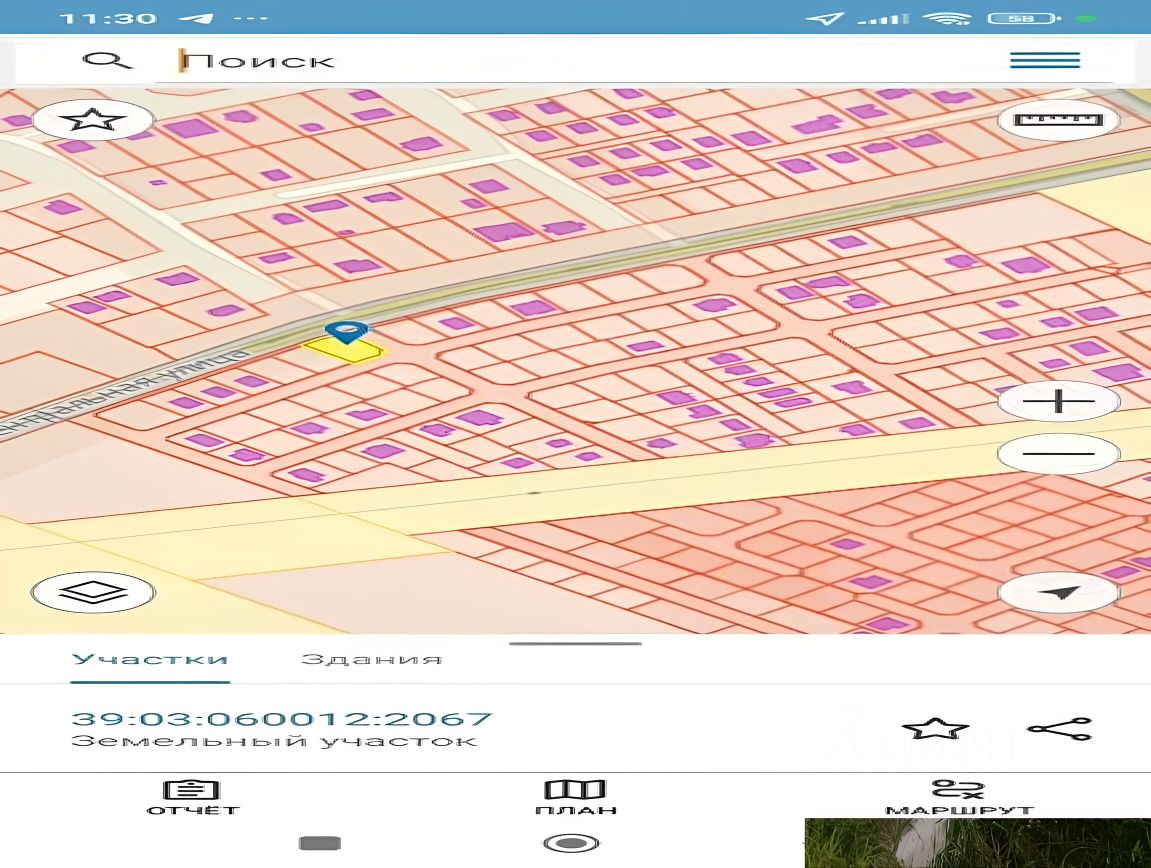
Task: Open favorites star button on map
Action: pyautogui.click(x=92, y=119)
